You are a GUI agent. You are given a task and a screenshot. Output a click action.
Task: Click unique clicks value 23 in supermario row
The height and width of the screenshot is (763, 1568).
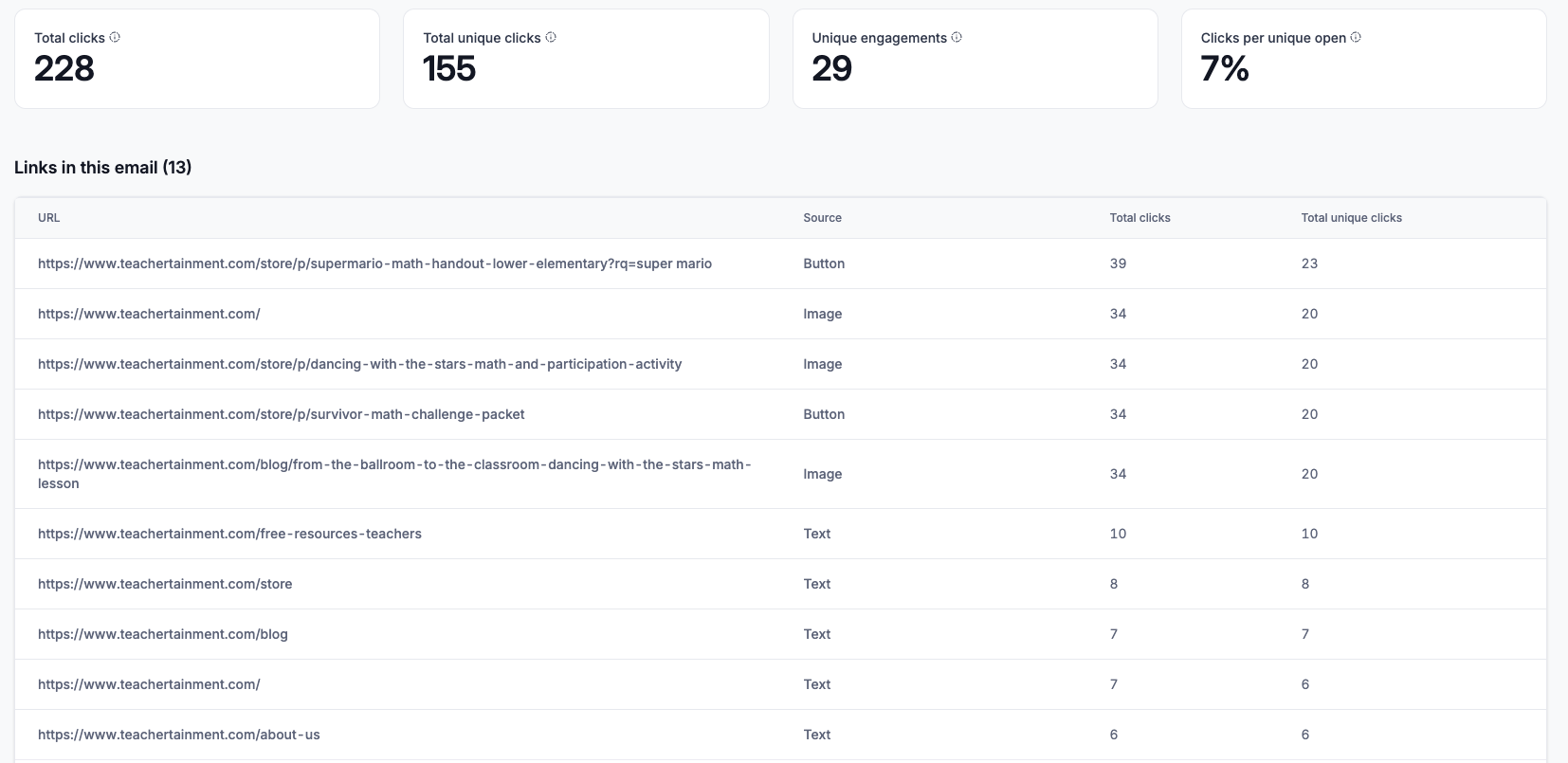(x=1309, y=263)
